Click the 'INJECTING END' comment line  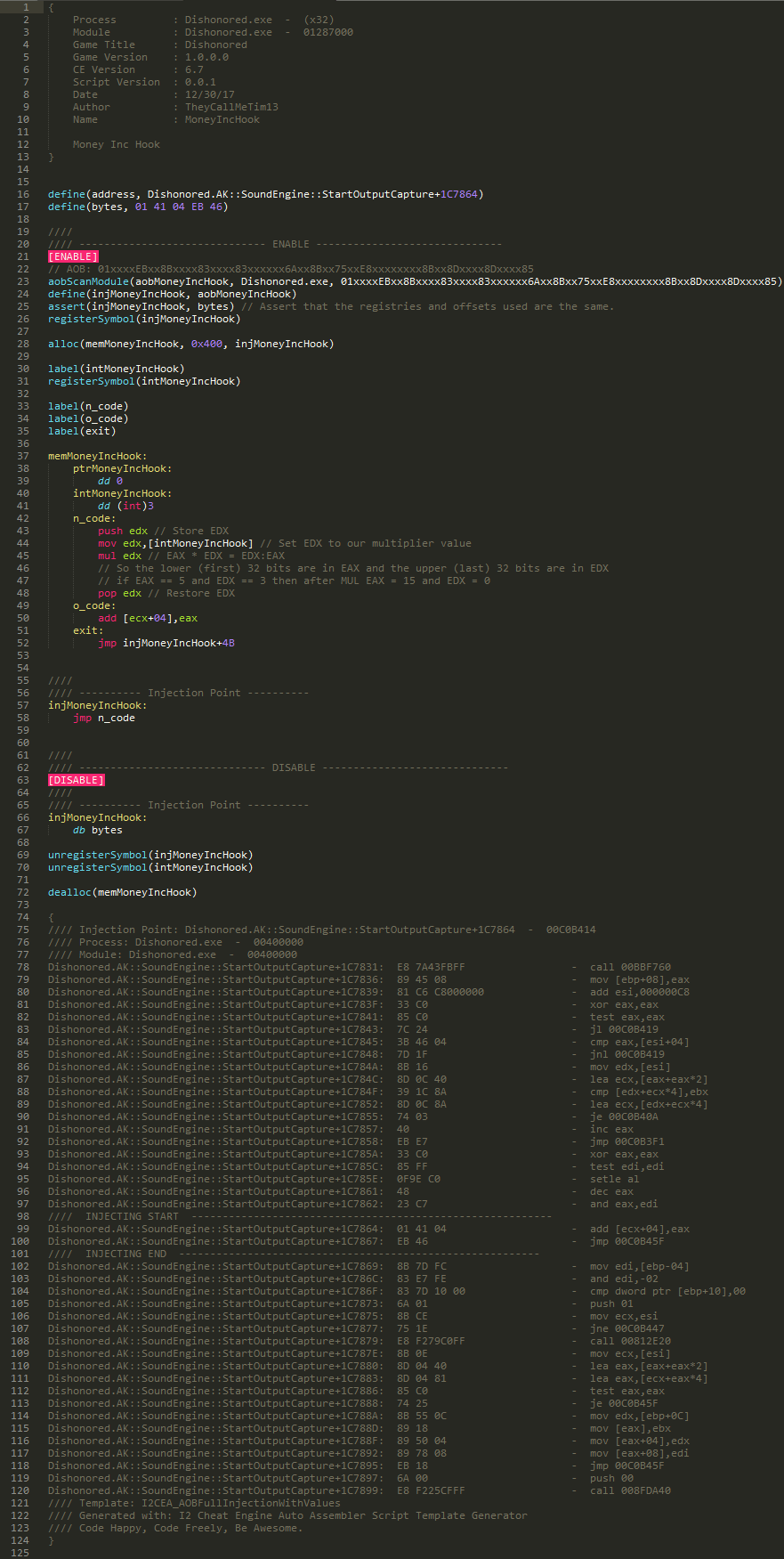[294, 1254]
